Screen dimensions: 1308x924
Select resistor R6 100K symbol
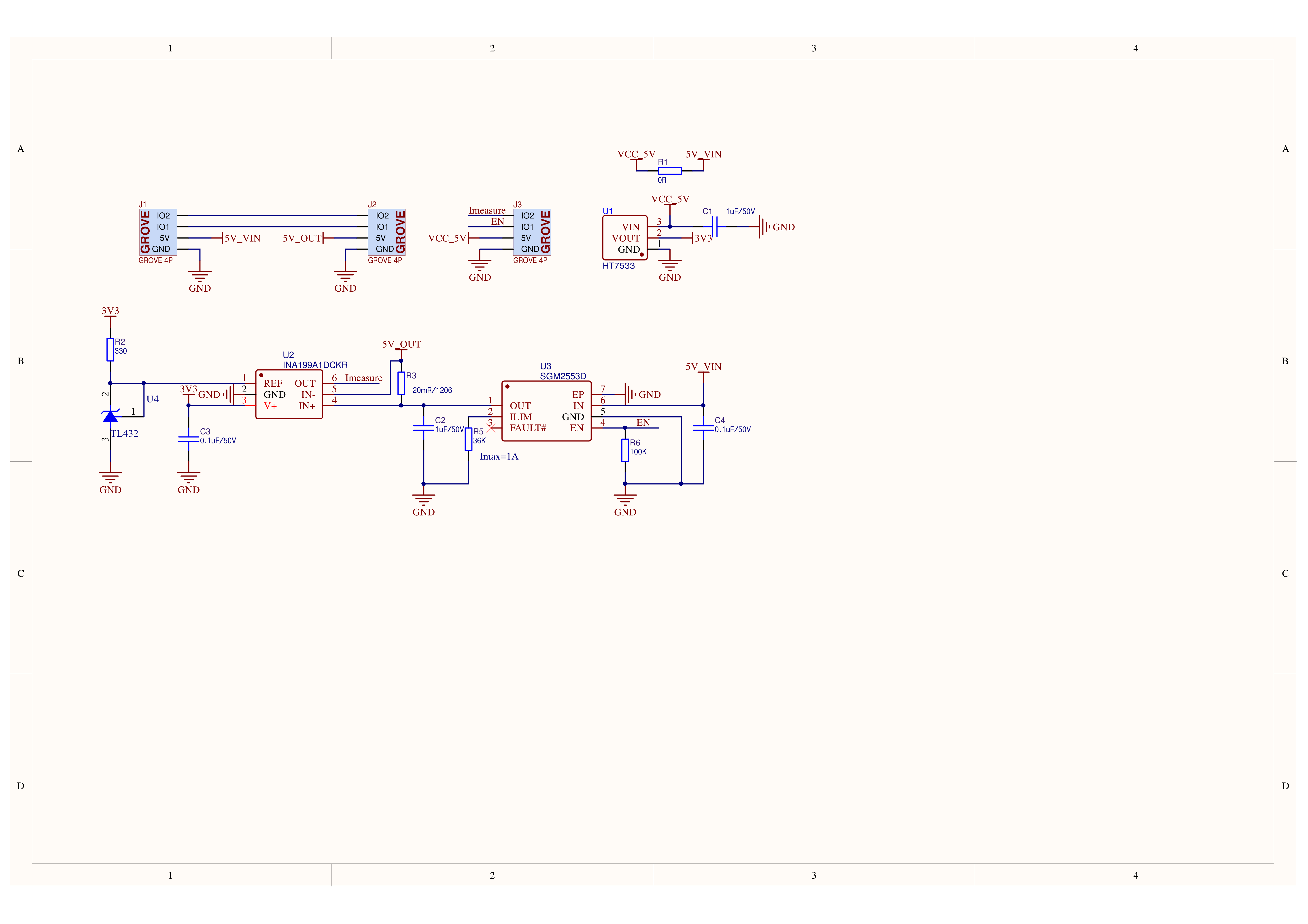coord(625,450)
